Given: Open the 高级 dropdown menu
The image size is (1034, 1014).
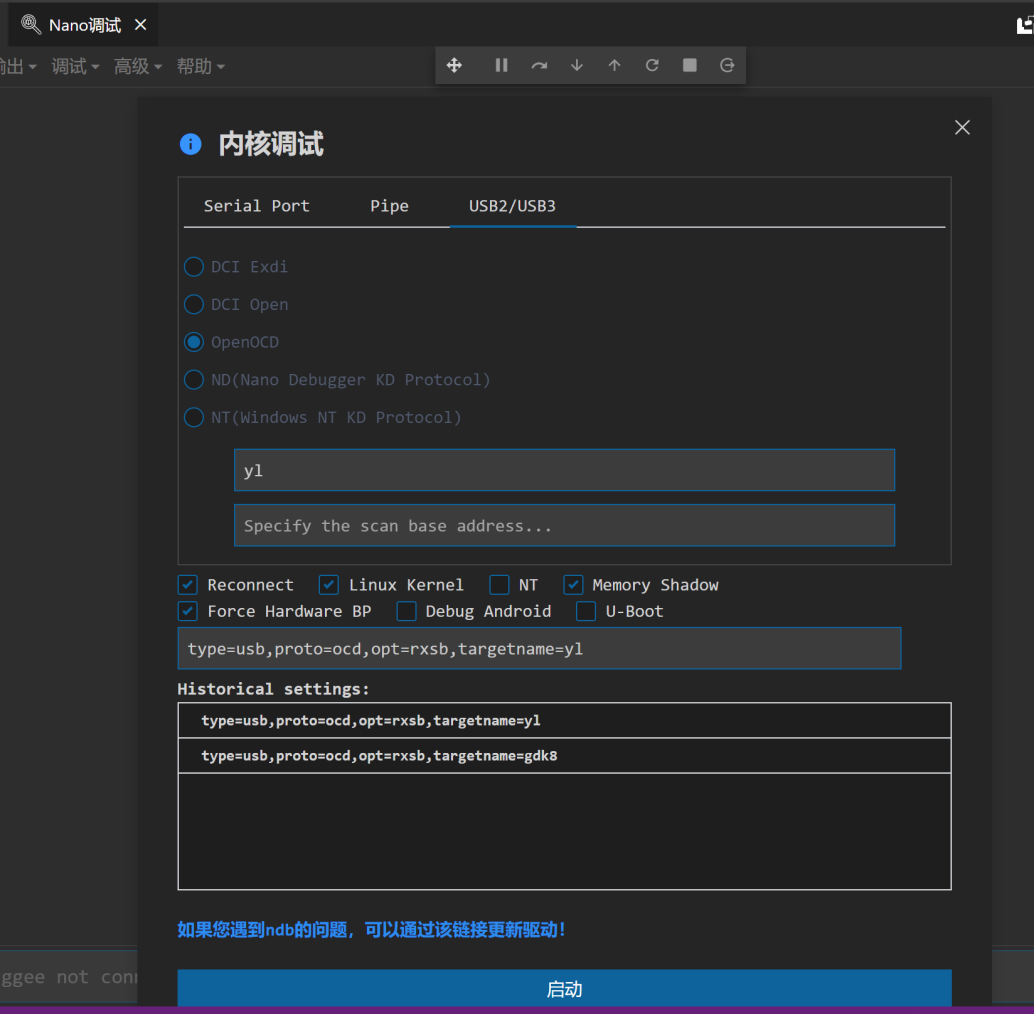Looking at the screenshot, I should click(x=138, y=66).
